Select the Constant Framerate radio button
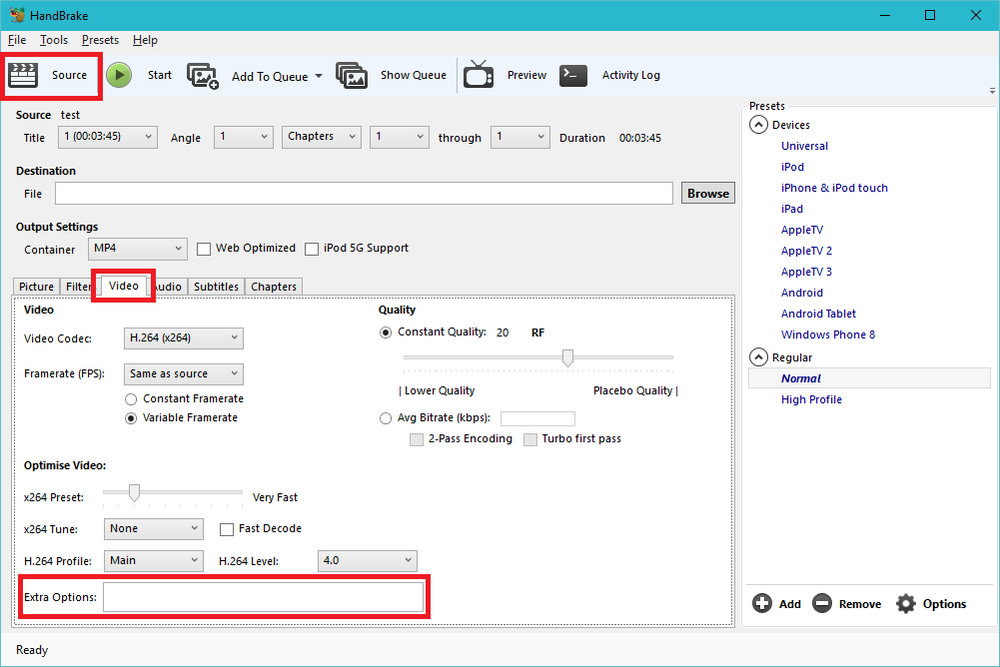Viewport: 1000px width, 667px height. [131, 398]
